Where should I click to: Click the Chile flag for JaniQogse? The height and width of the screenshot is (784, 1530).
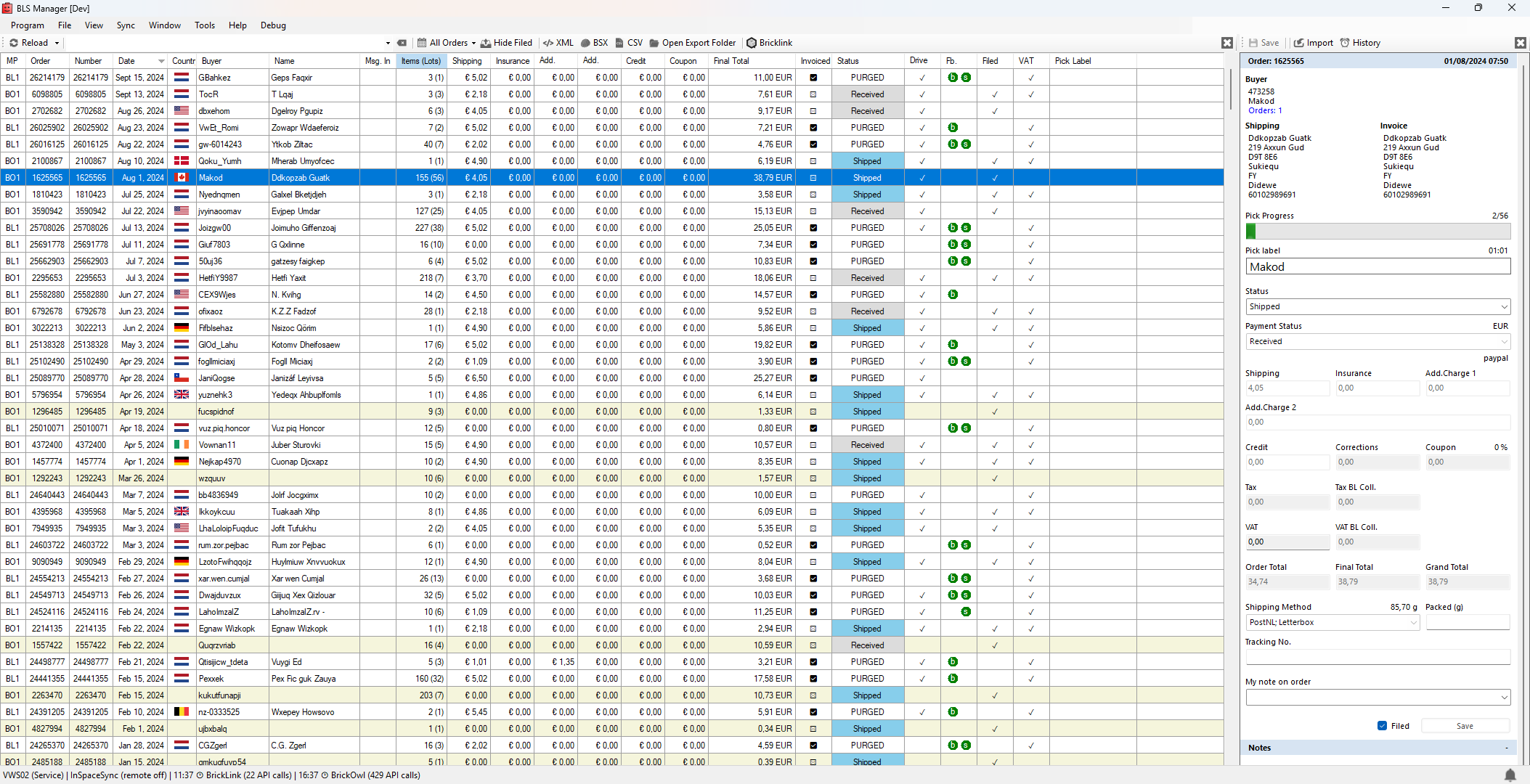click(182, 378)
